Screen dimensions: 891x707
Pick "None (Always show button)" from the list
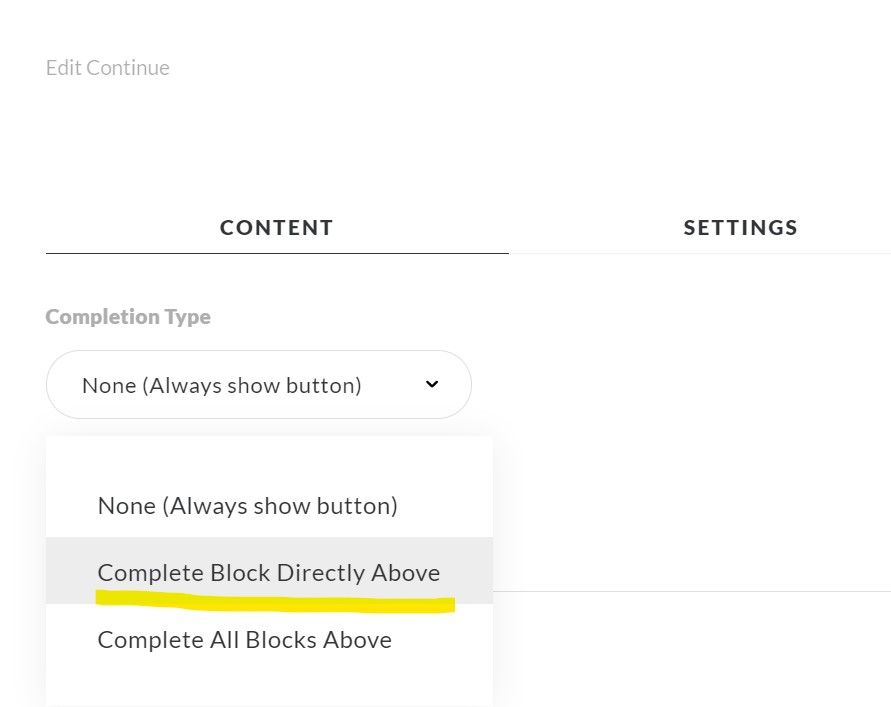pos(247,506)
